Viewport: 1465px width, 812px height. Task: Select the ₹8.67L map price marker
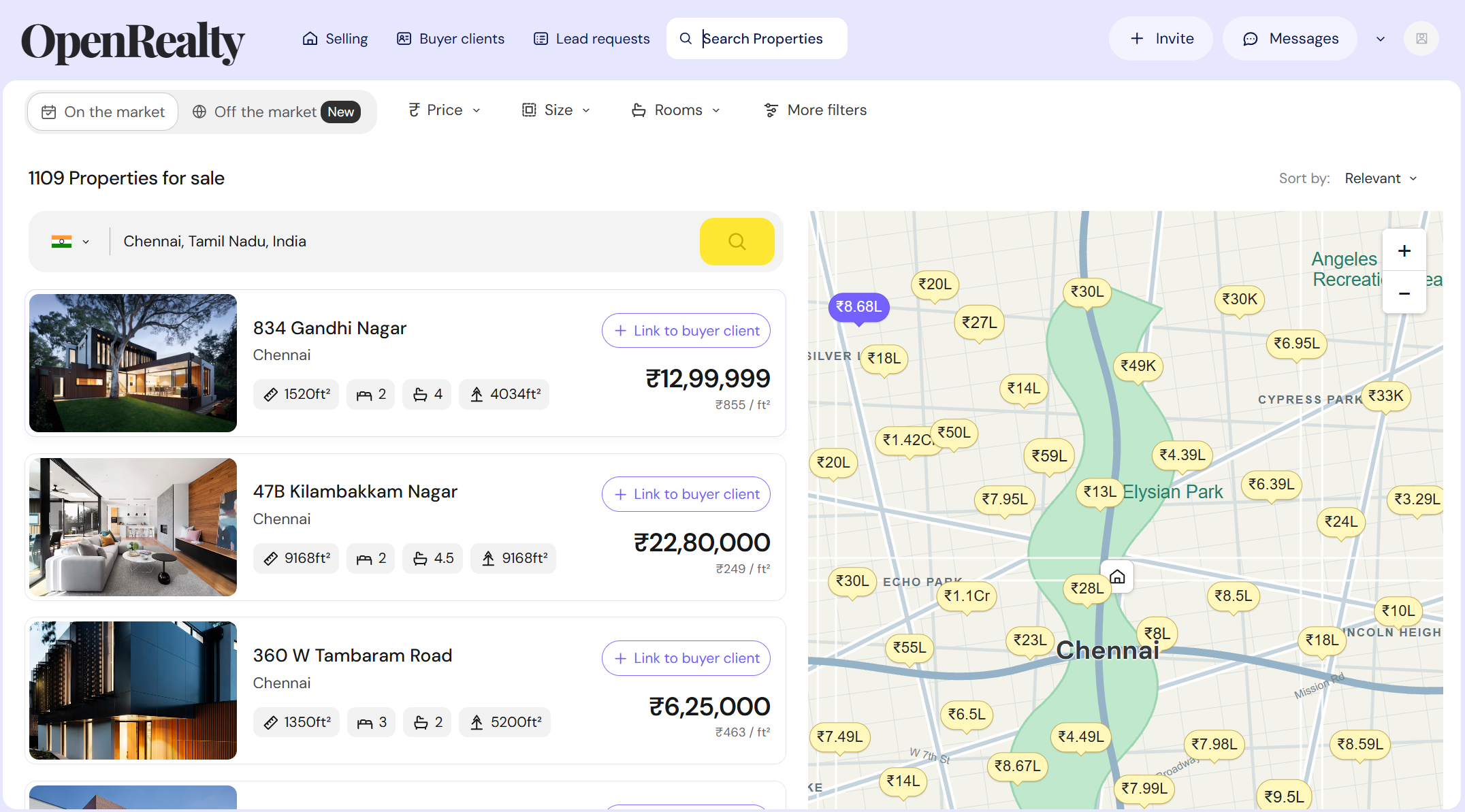click(1017, 766)
